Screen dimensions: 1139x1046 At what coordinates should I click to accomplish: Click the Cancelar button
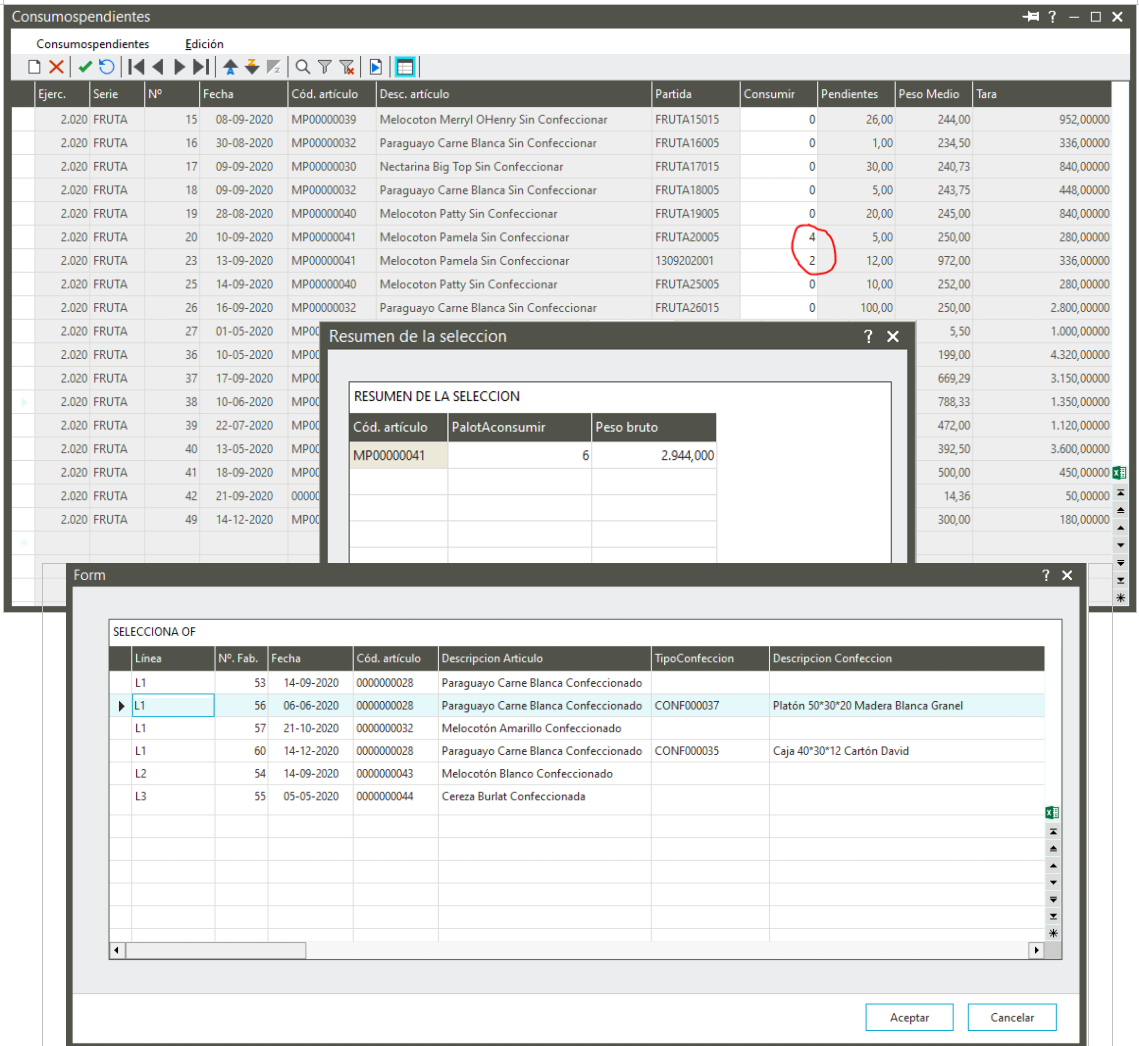1011,1018
